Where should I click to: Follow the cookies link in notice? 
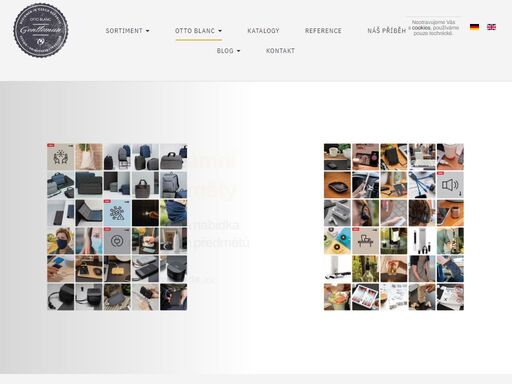tap(421, 28)
